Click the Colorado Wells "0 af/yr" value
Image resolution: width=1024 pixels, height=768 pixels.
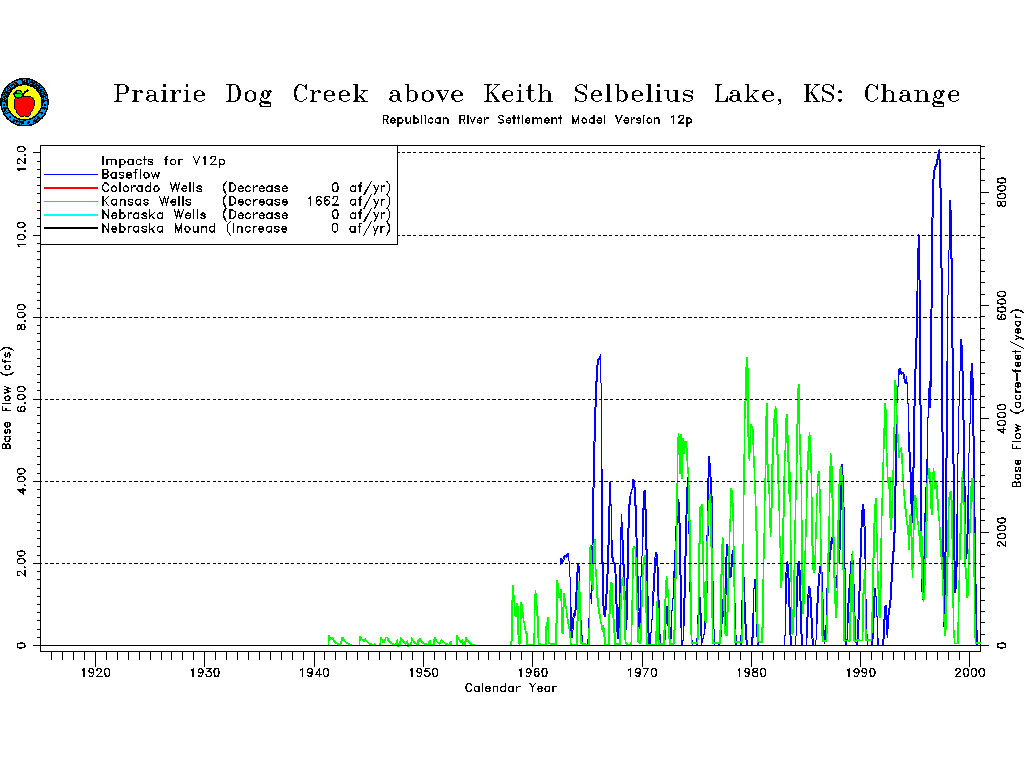(360, 188)
